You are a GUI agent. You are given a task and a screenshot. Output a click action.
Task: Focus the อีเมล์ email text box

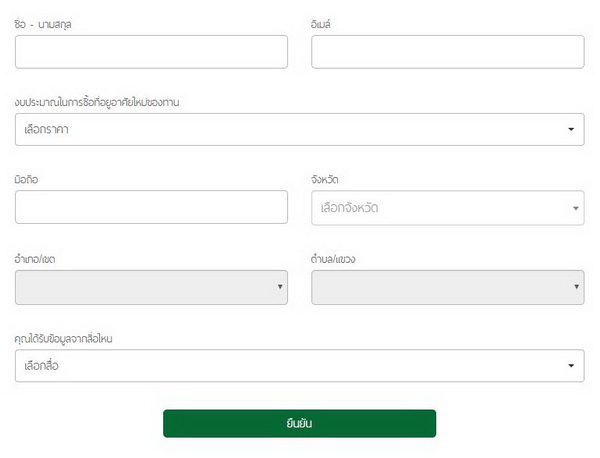(x=447, y=52)
